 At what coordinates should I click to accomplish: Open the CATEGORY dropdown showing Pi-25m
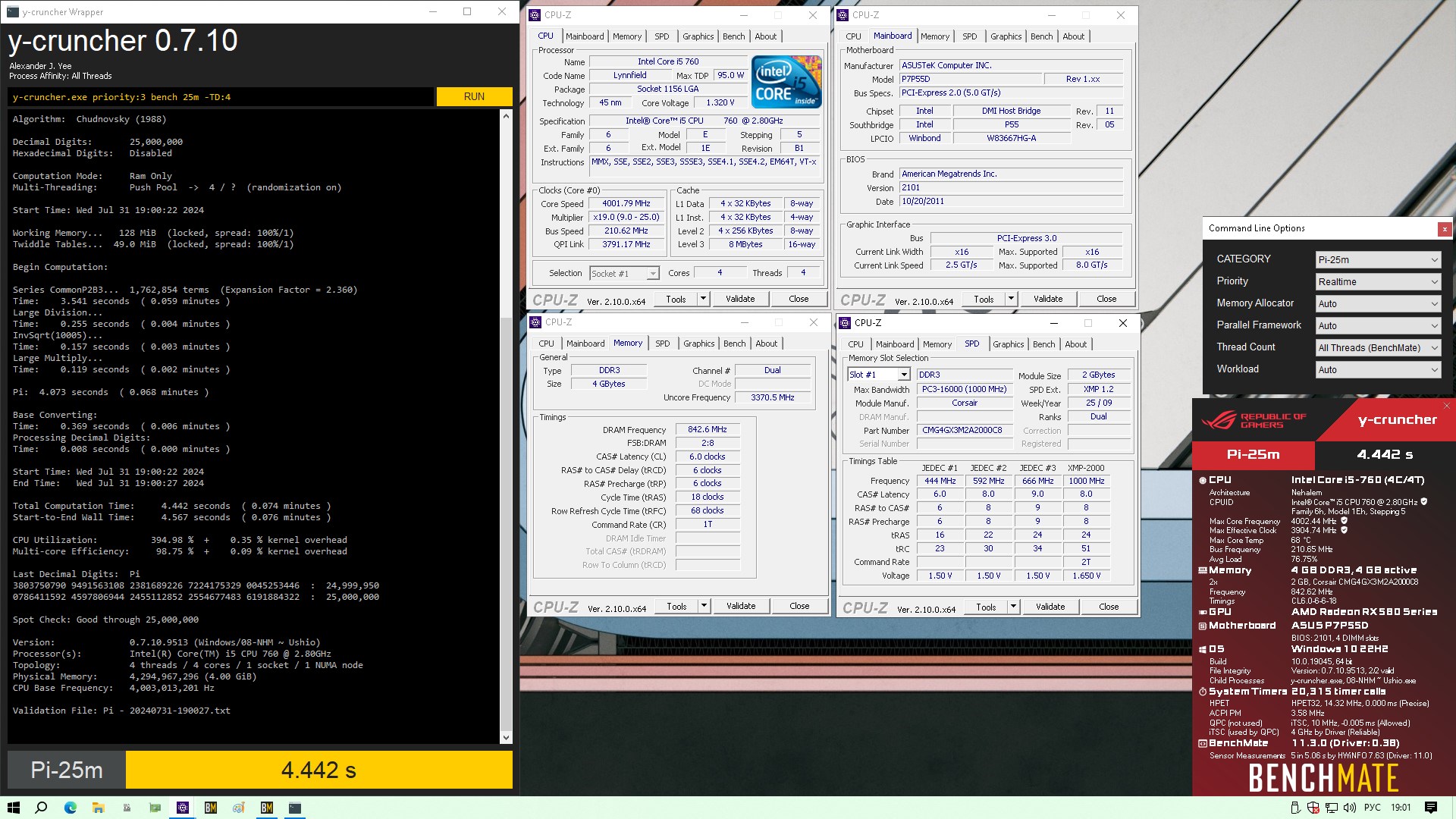coord(1378,259)
